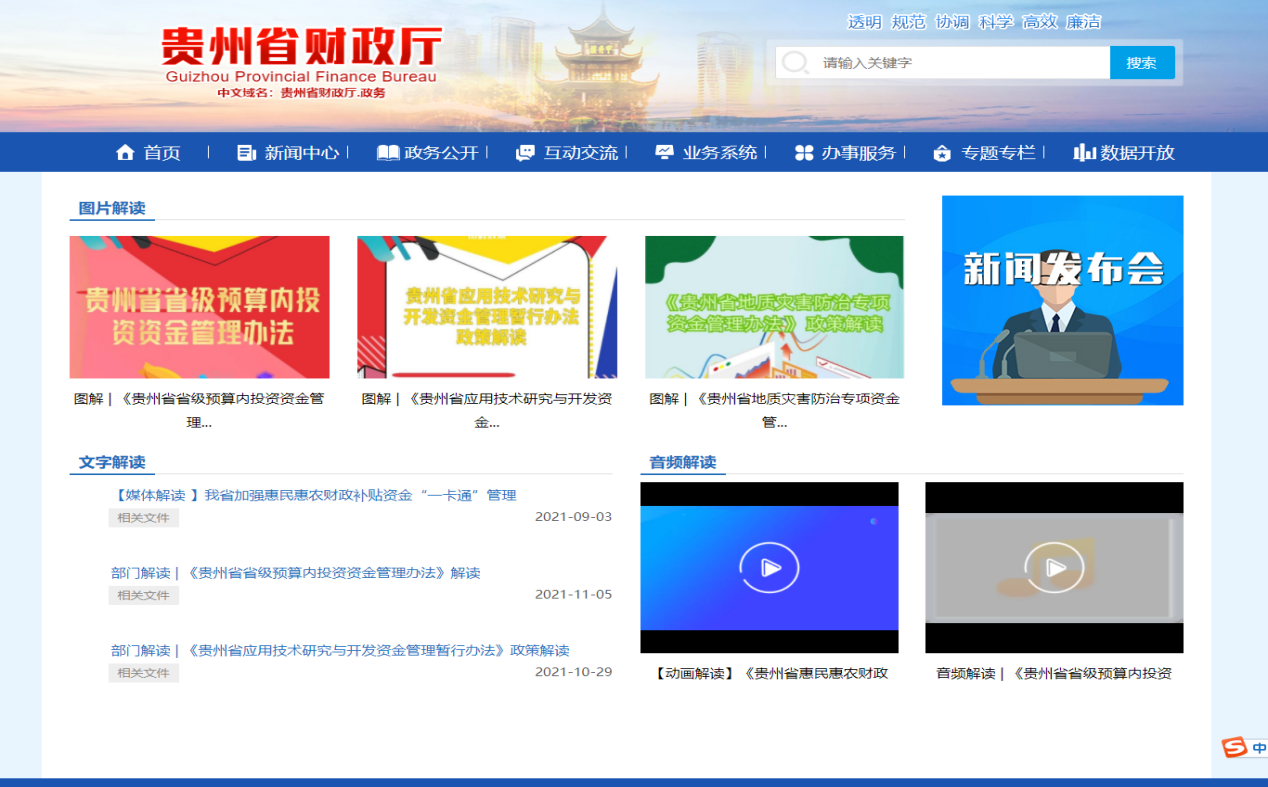Click the star badge icon beside 专题专栏
Image resolution: width=1268 pixels, height=787 pixels.
[942, 153]
